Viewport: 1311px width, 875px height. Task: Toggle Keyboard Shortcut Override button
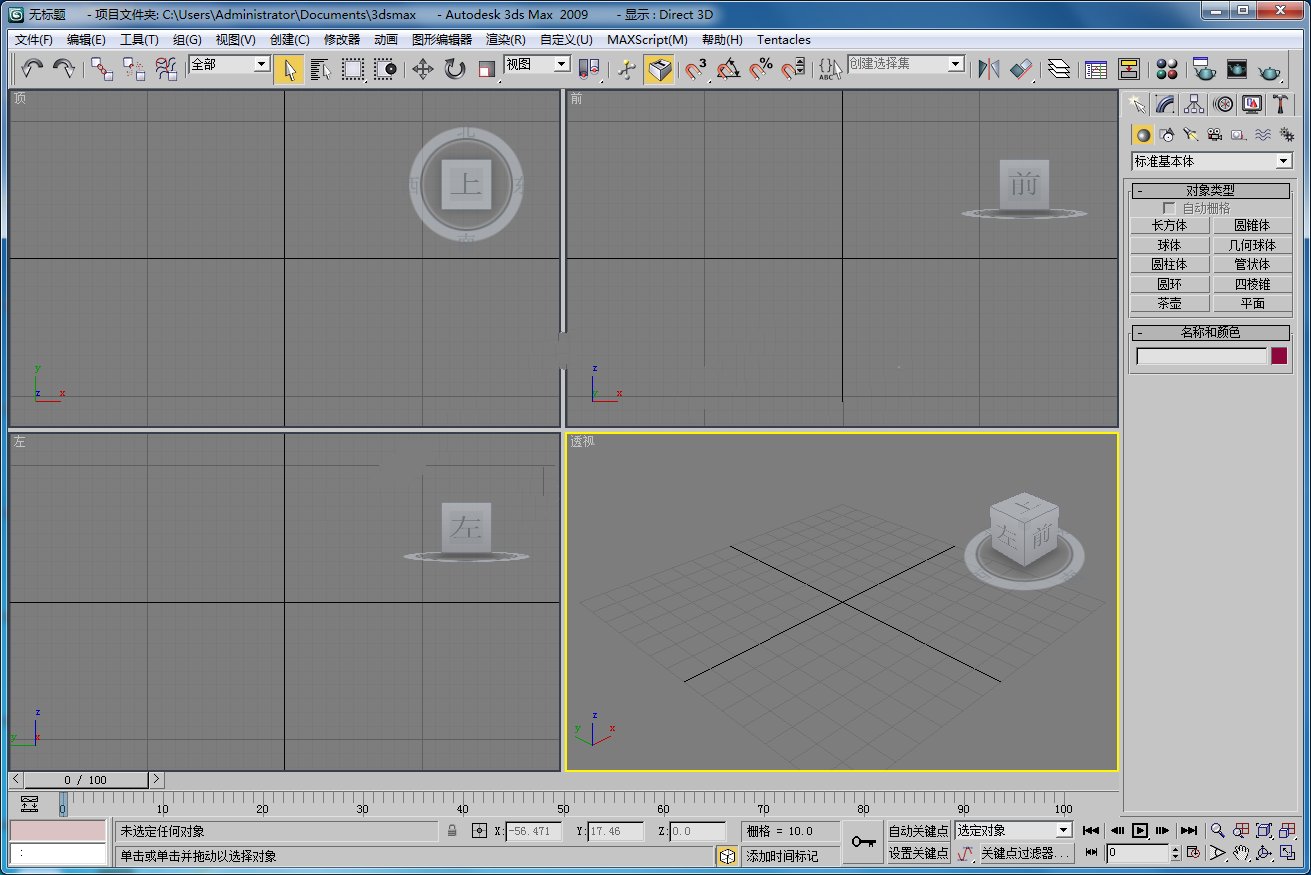(659, 69)
